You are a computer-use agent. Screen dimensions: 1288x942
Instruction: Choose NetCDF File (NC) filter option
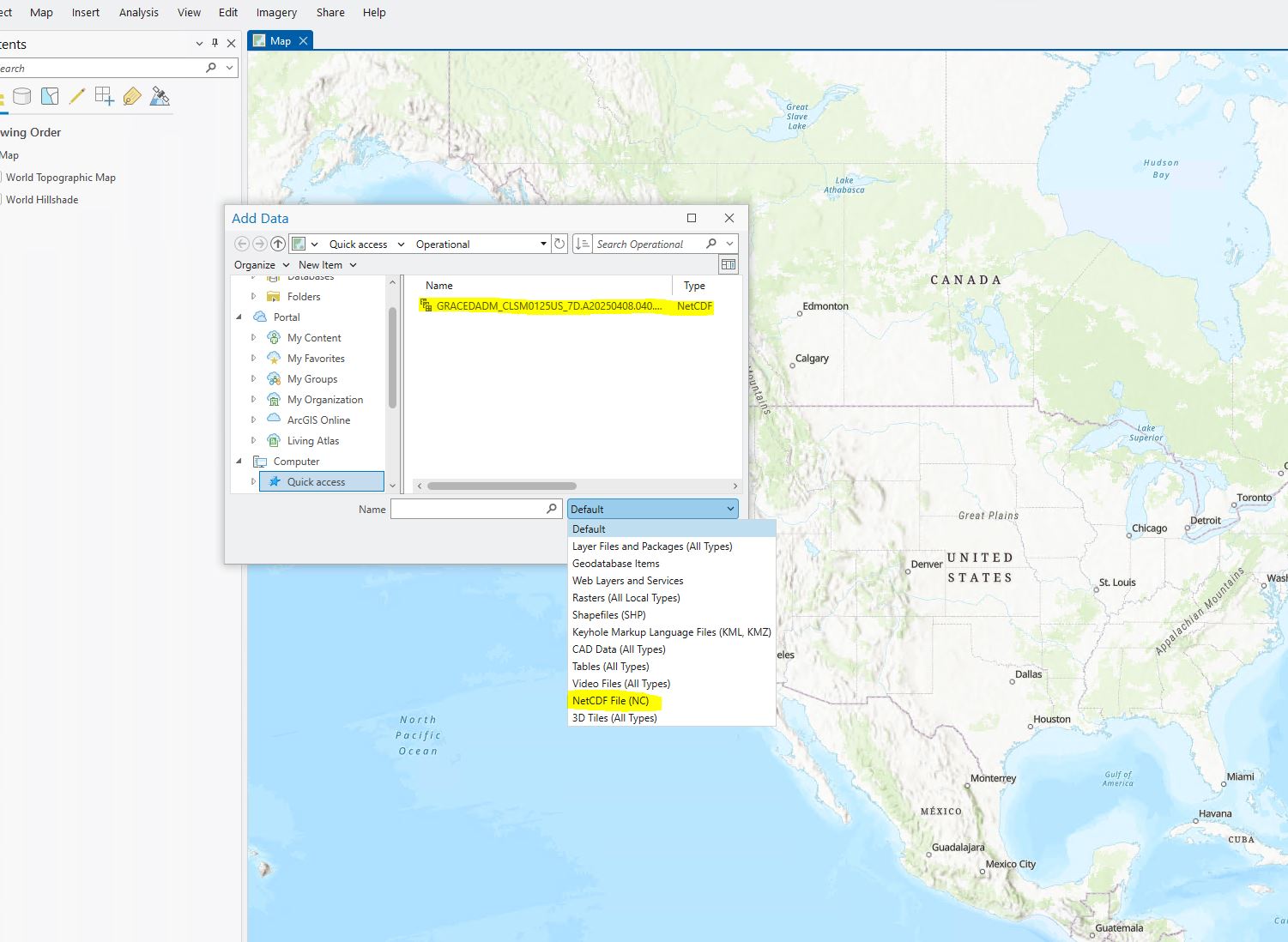pos(672,701)
